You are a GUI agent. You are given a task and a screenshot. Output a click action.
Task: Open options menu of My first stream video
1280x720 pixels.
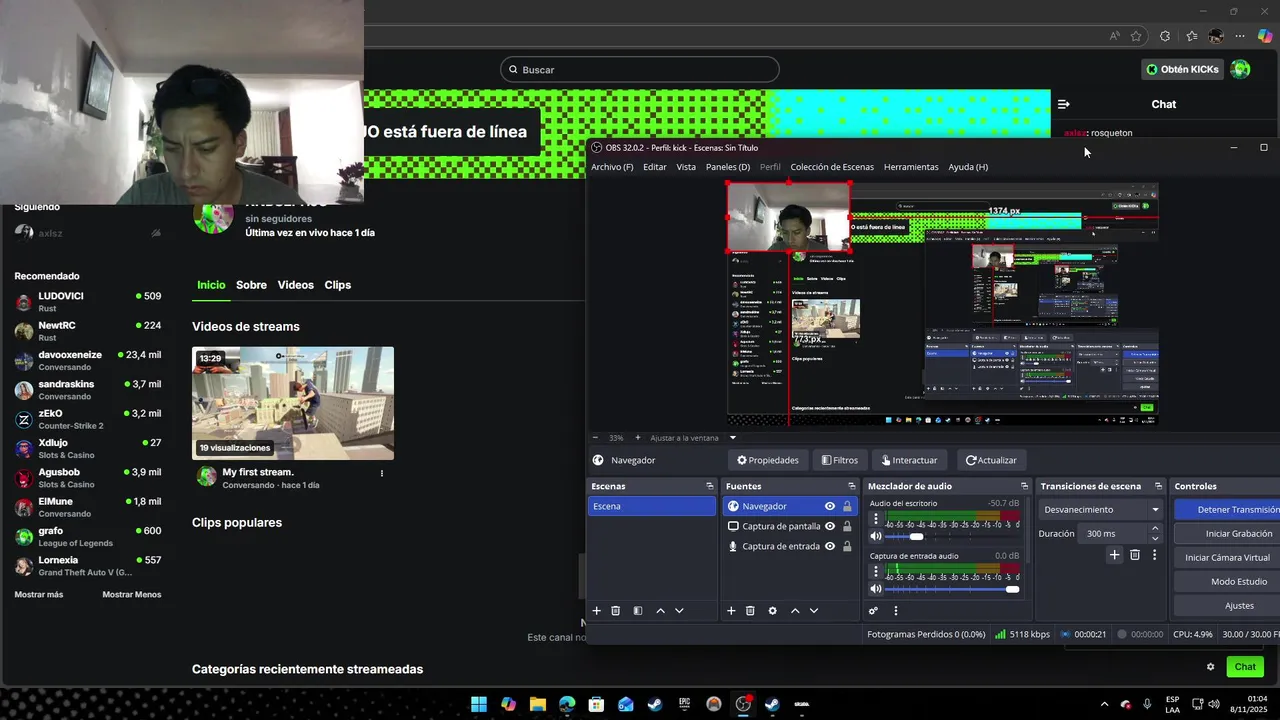pyautogui.click(x=381, y=473)
